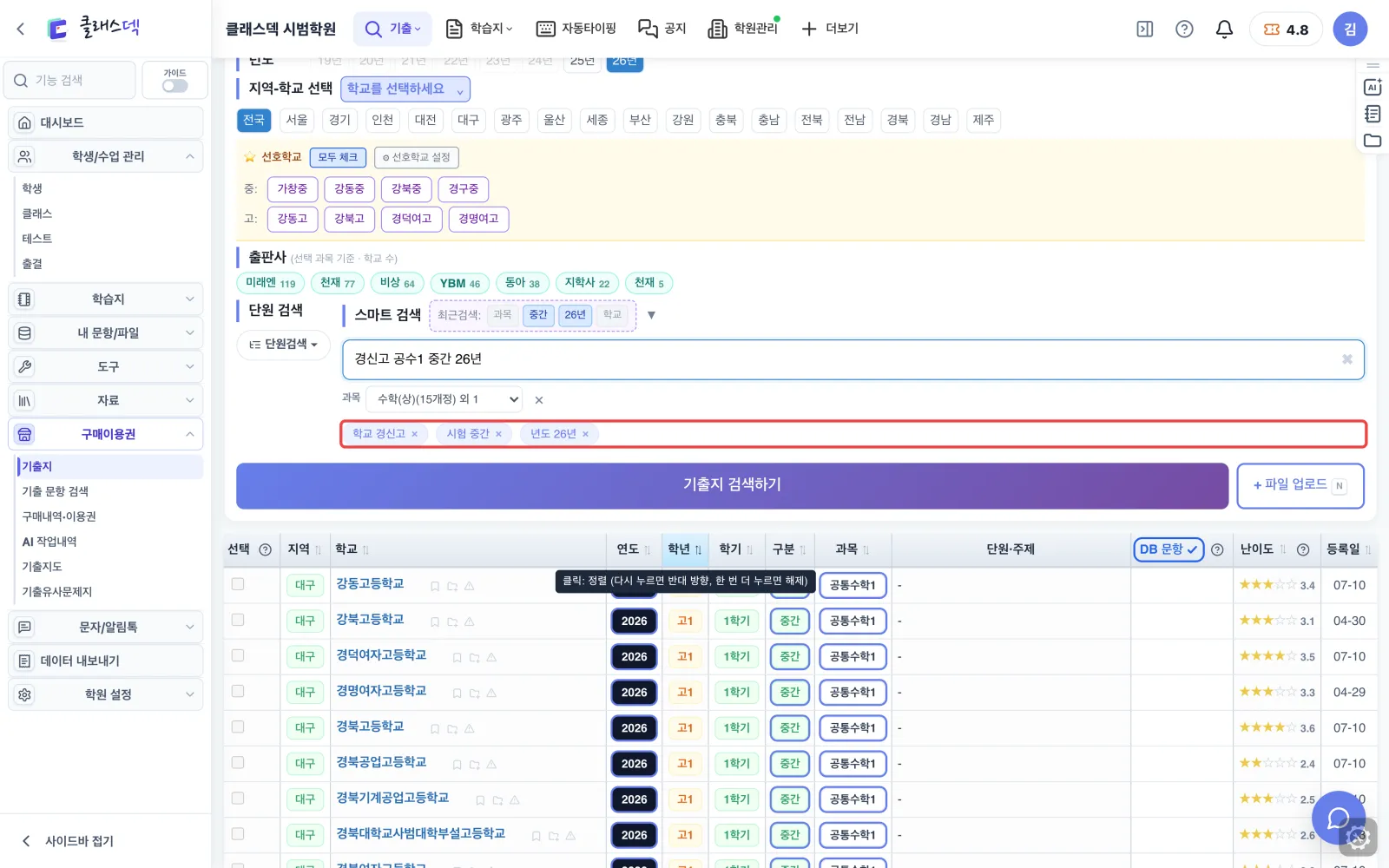Screen dimensions: 1389x868
Task: Click the 3.6 star rating for 경북고등학교
Action: (x=1276, y=727)
